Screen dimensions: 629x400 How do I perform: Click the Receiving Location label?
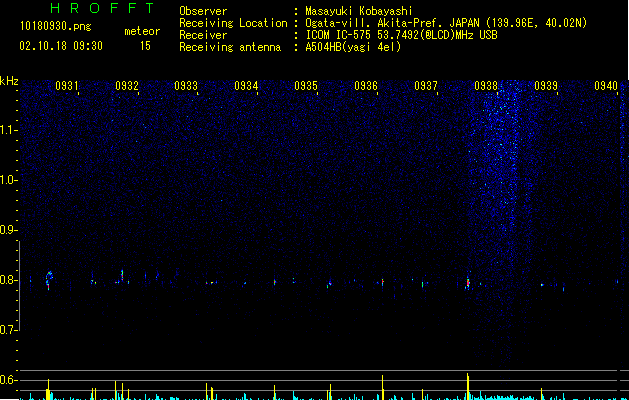233,23
